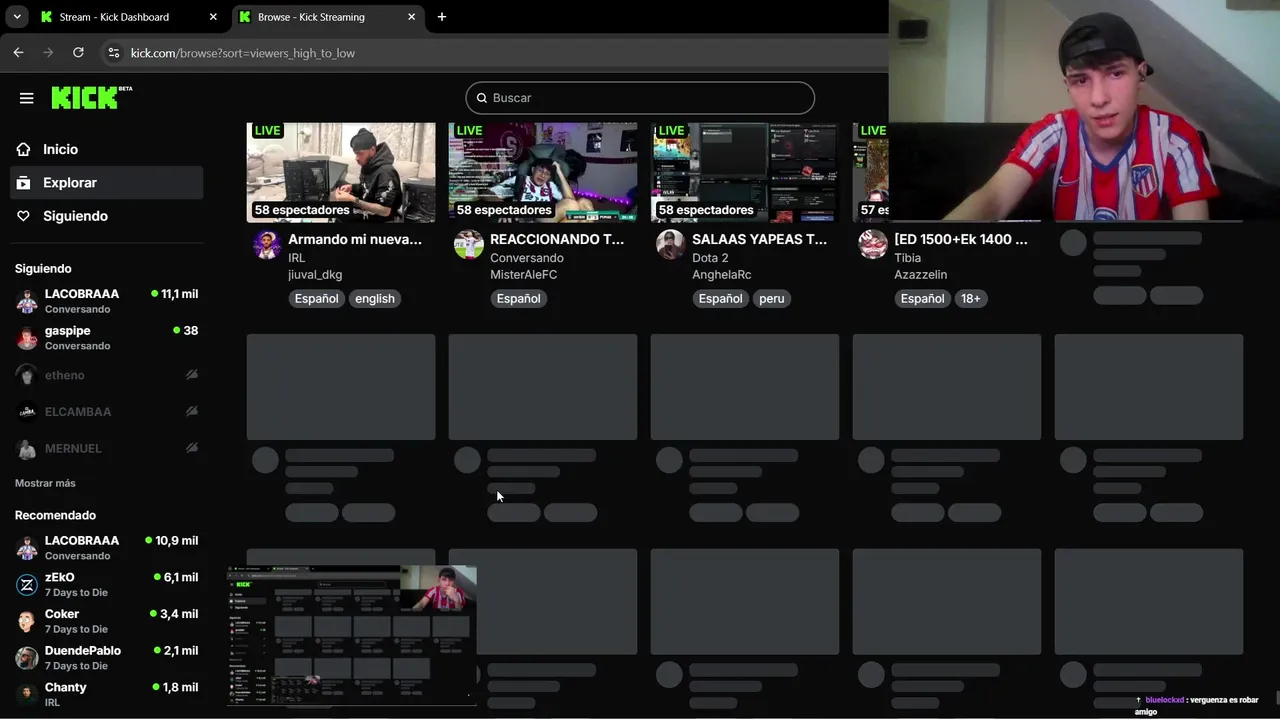Screen dimensions: 1280x720
Task: Open AnghelaRc streamer avatar
Action: pos(671,245)
